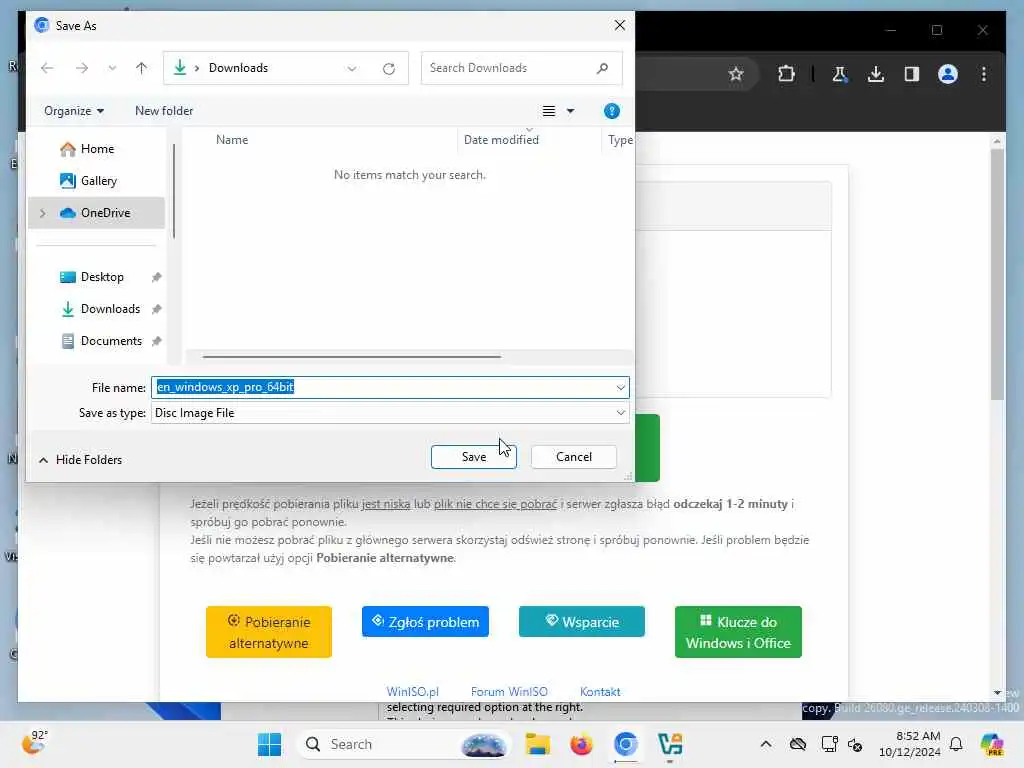Show hidden tray icons chevron

click(x=765, y=744)
